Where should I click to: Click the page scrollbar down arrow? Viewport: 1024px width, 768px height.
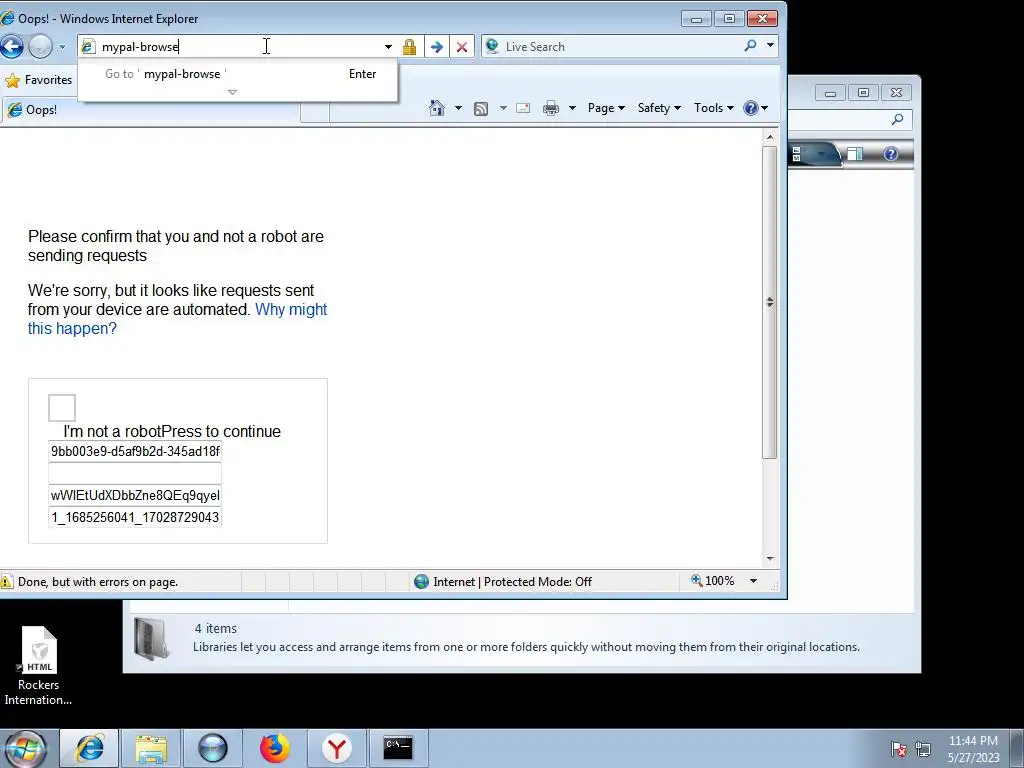point(770,559)
